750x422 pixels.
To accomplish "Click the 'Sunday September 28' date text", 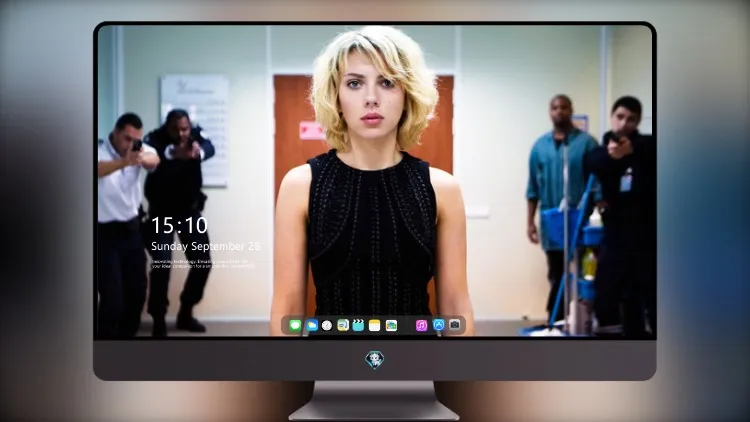I will point(206,246).
